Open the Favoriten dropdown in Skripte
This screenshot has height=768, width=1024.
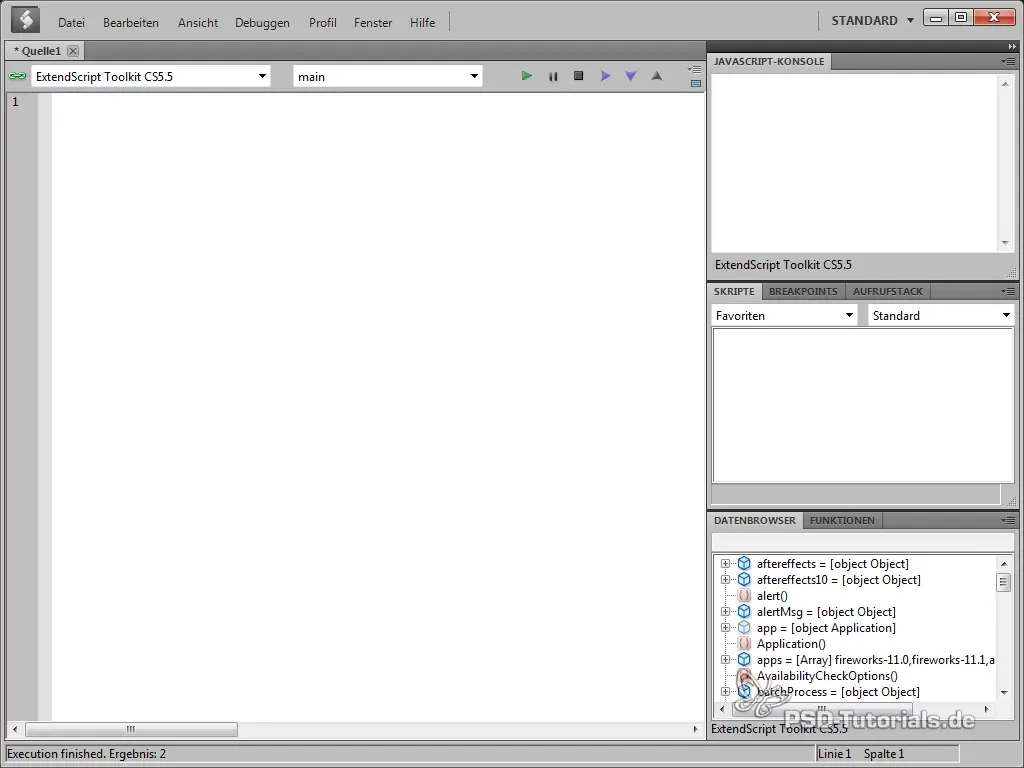point(784,315)
